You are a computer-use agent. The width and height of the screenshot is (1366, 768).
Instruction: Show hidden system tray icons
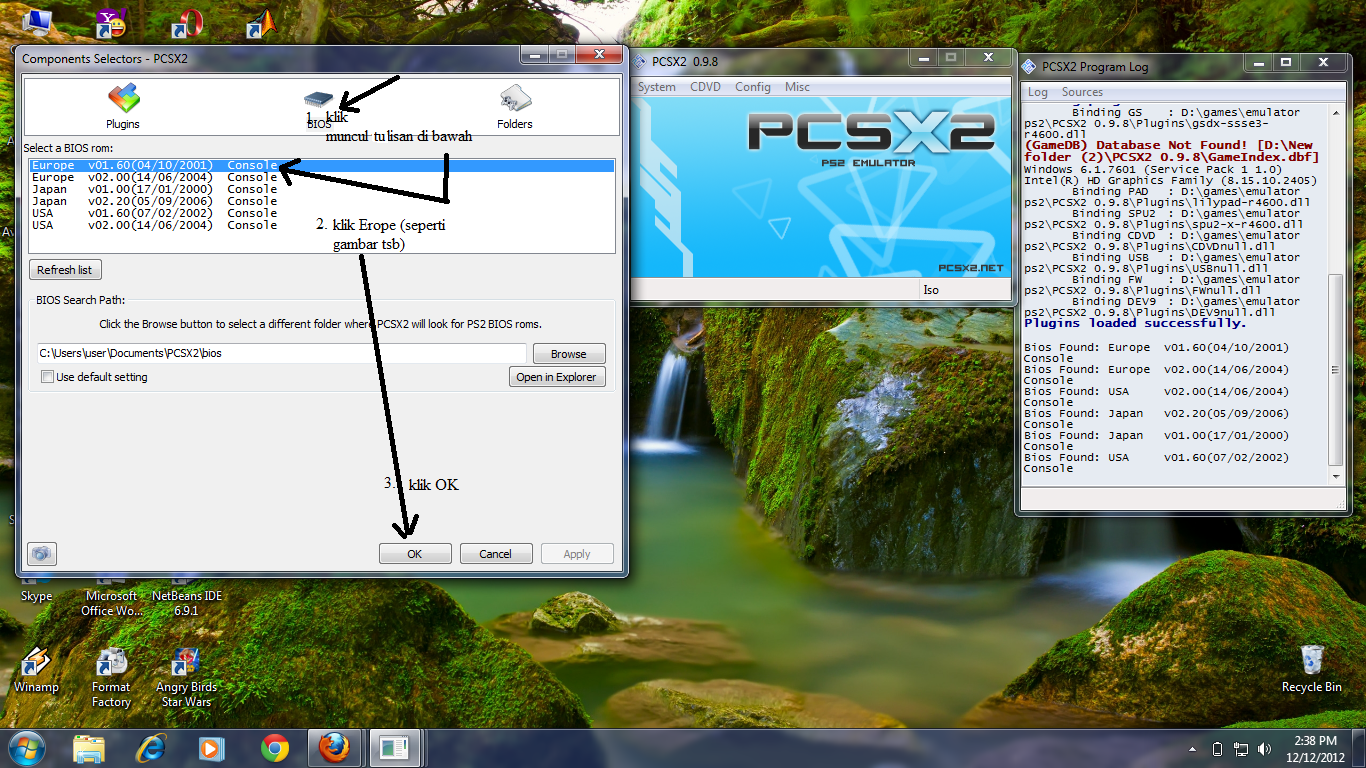(x=1192, y=748)
